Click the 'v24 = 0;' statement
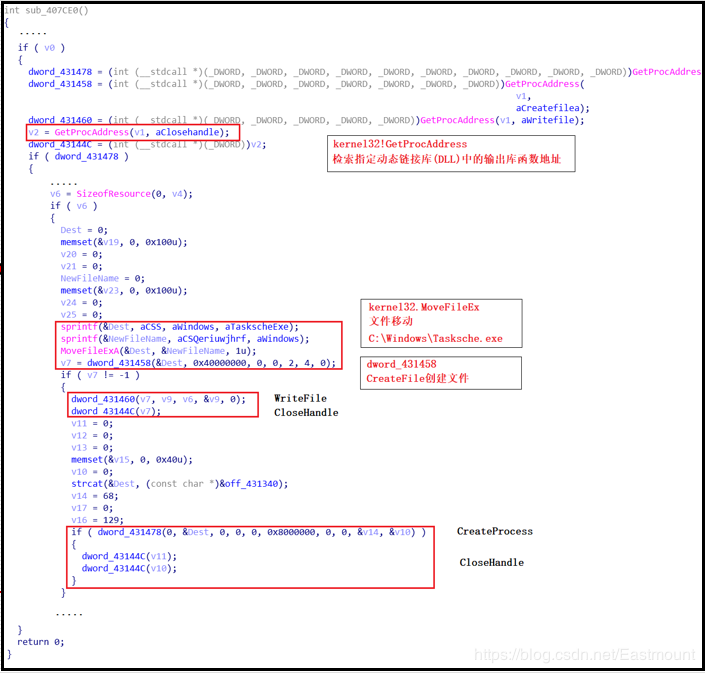The height and width of the screenshot is (673, 705). point(81,303)
